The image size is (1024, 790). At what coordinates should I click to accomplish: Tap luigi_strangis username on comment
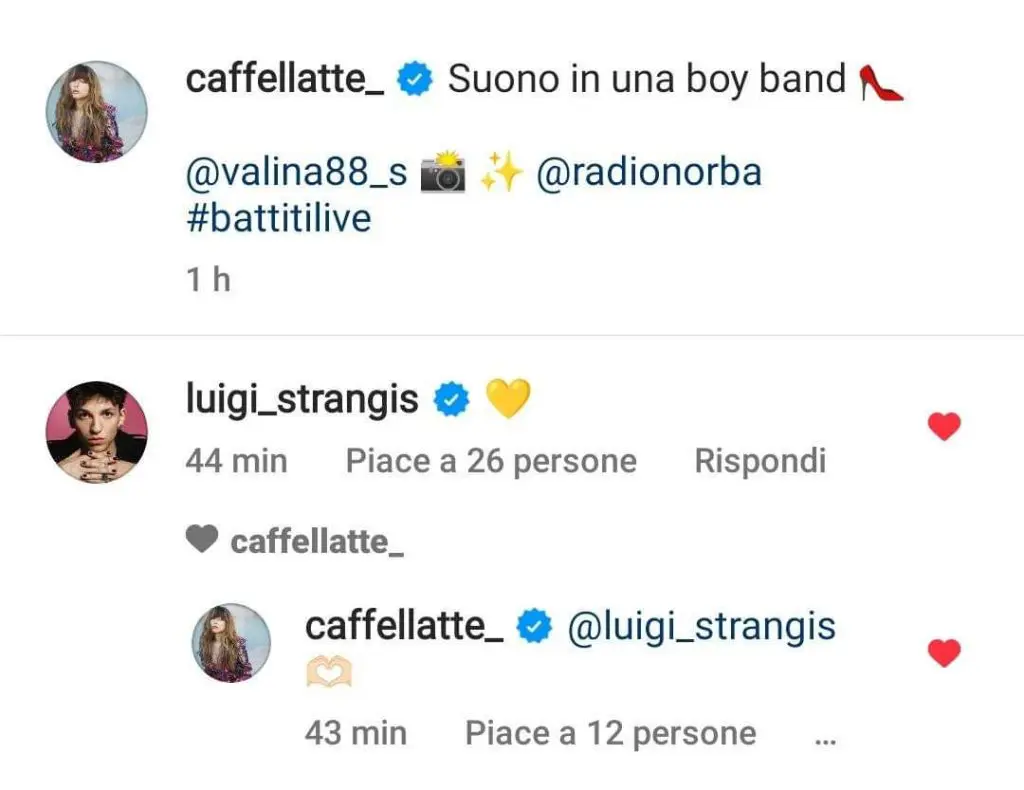click(302, 400)
